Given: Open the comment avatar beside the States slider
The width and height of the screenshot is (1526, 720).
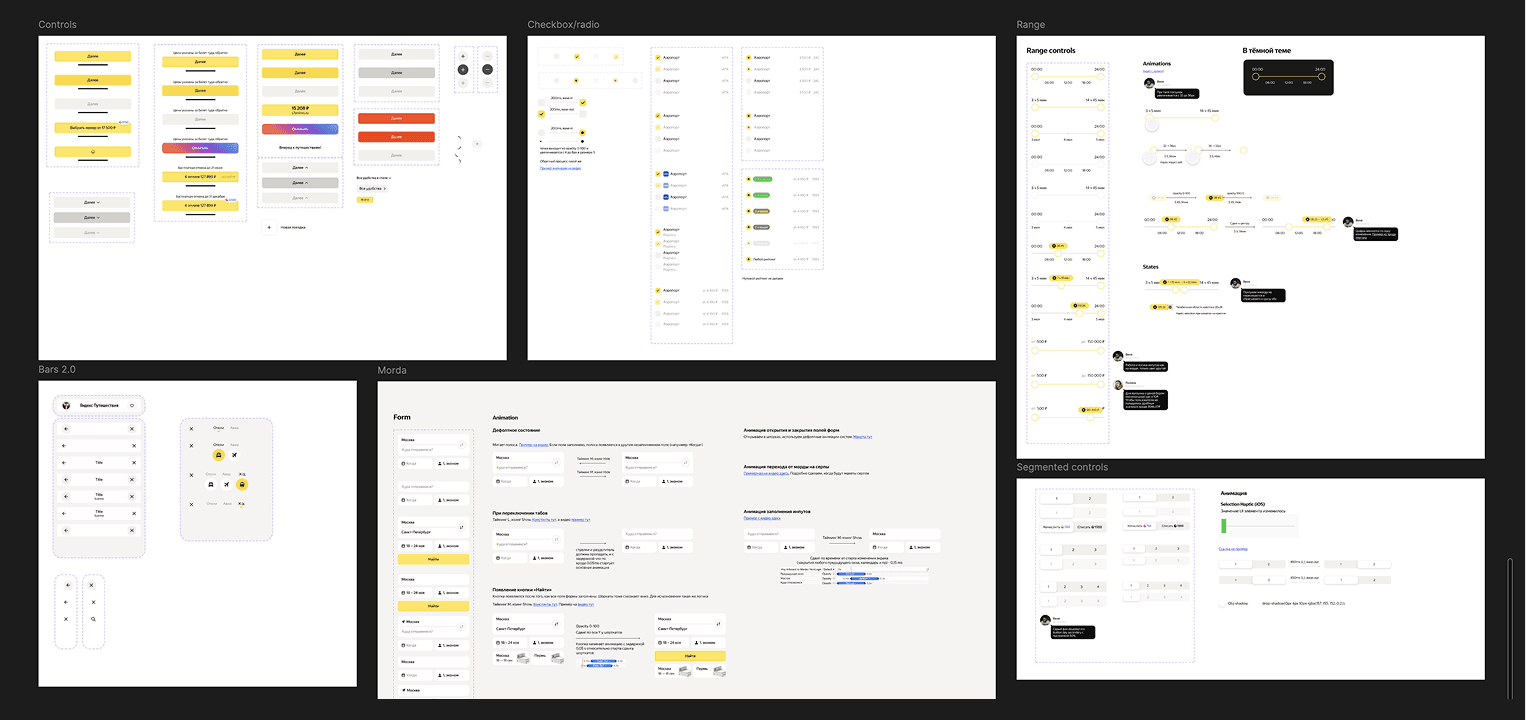Looking at the screenshot, I should tap(1235, 283).
